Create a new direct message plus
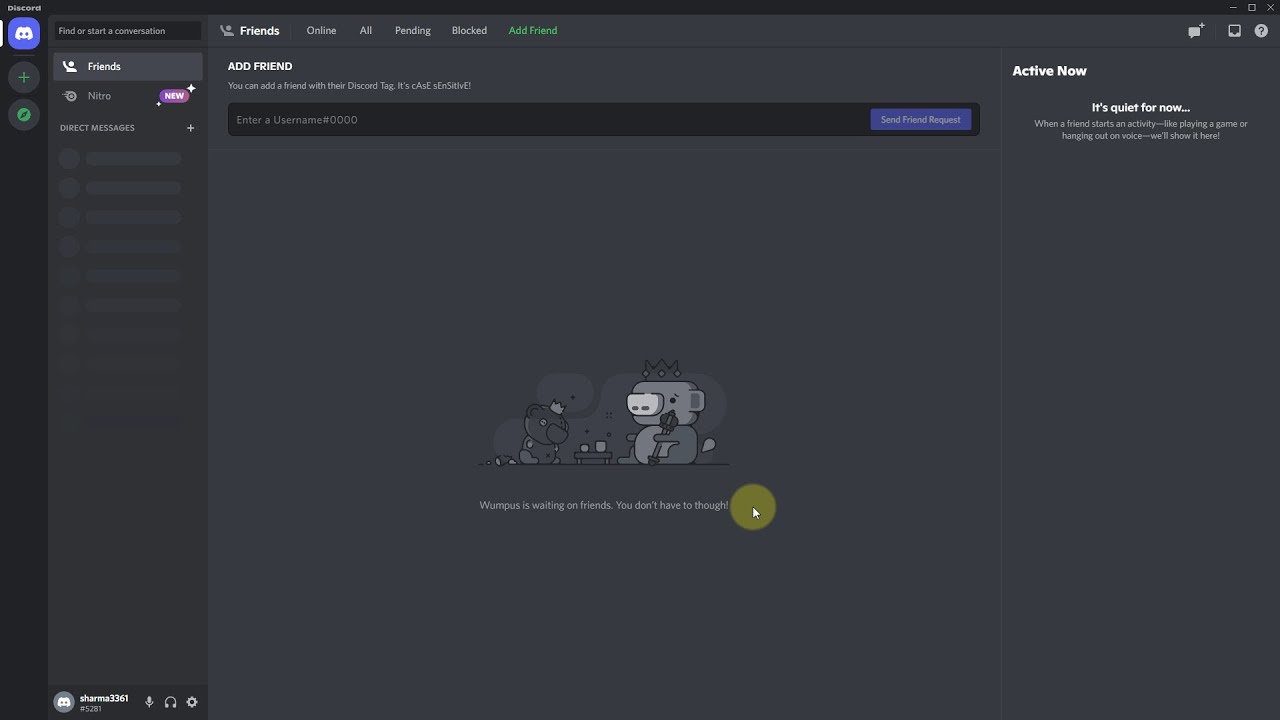 (x=190, y=128)
